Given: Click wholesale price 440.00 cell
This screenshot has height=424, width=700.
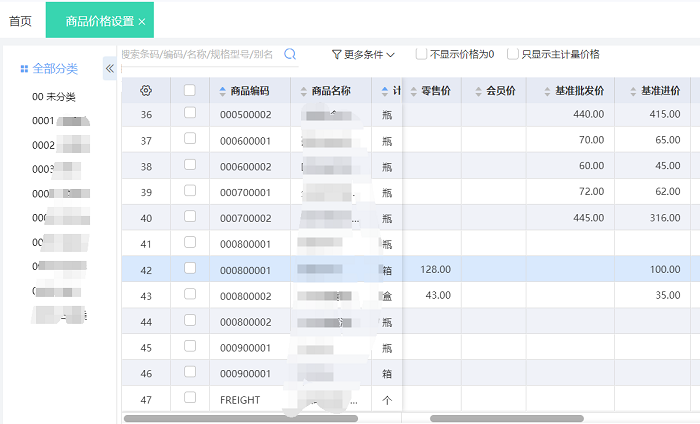Looking at the screenshot, I should 588,114.
